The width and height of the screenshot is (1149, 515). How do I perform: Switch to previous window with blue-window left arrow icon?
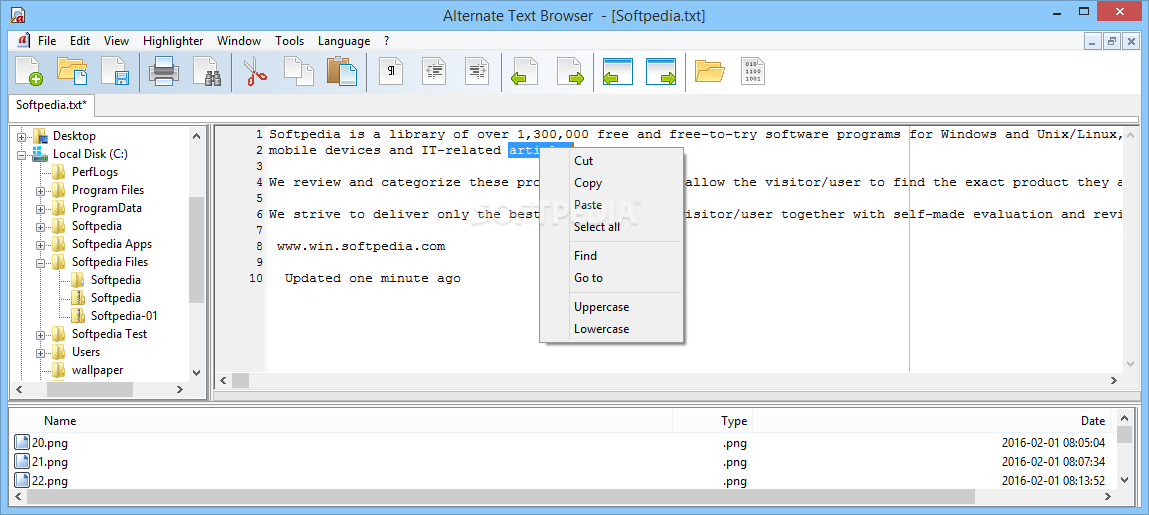617,72
